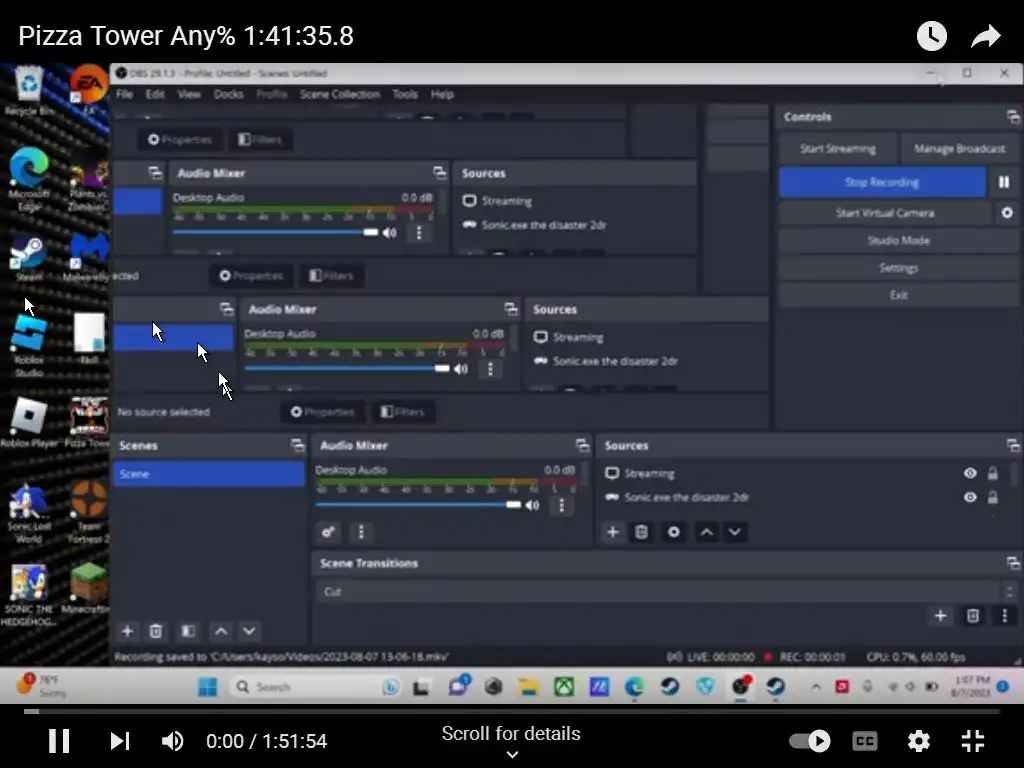Click the Windows Start button

208,687
